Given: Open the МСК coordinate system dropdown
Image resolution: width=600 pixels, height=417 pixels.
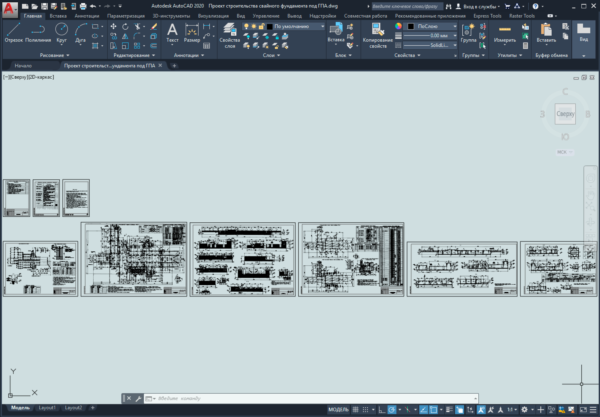Looking at the screenshot, I should tap(565, 152).
